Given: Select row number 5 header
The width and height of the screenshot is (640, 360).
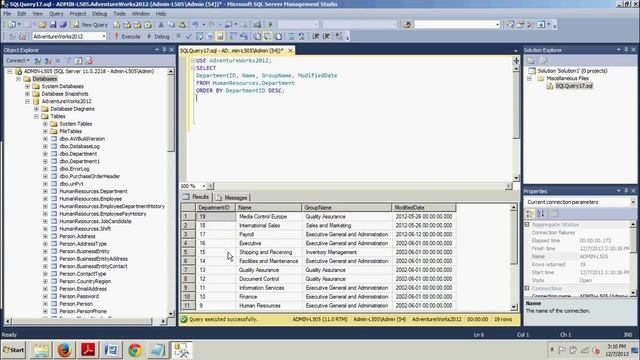Looking at the screenshot, I should tap(188, 252).
